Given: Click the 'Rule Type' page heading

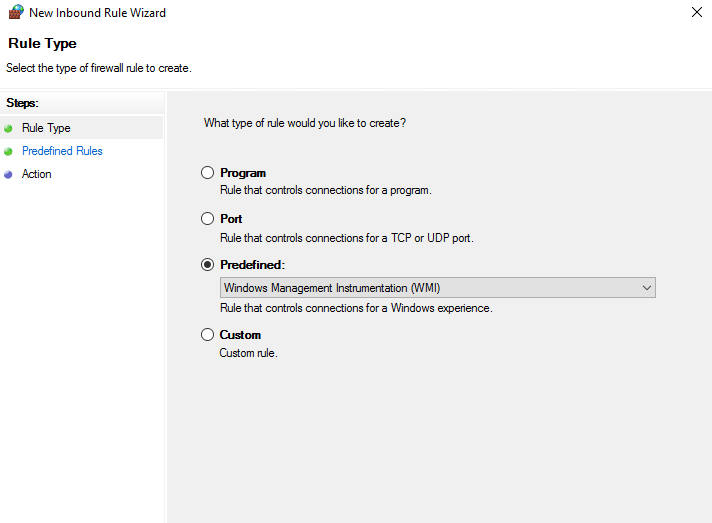Looking at the screenshot, I should point(42,44).
